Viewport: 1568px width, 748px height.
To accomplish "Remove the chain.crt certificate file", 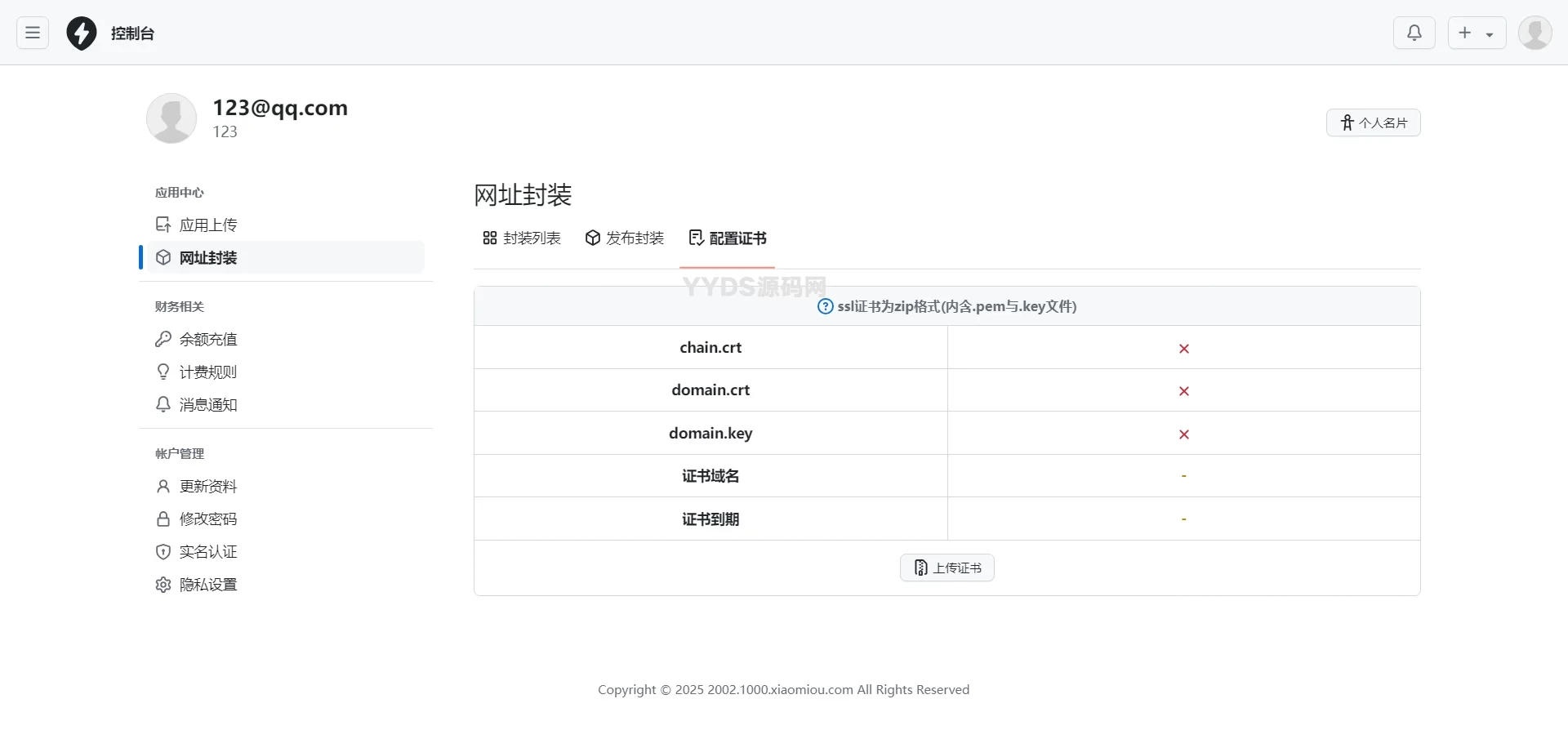I will pyautogui.click(x=1183, y=348).
